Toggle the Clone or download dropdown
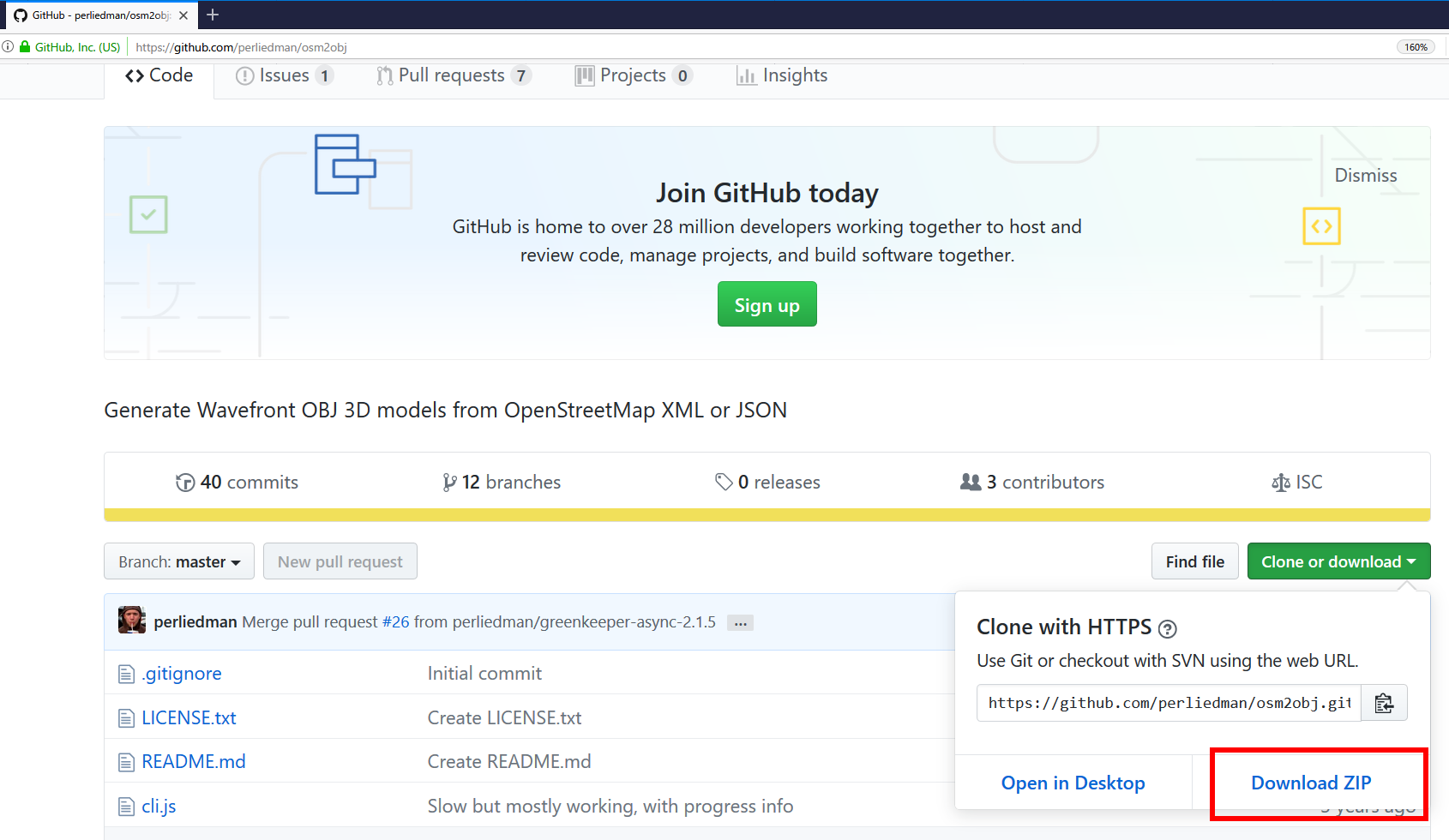 pyautogui.click(x=1338, y=561)
